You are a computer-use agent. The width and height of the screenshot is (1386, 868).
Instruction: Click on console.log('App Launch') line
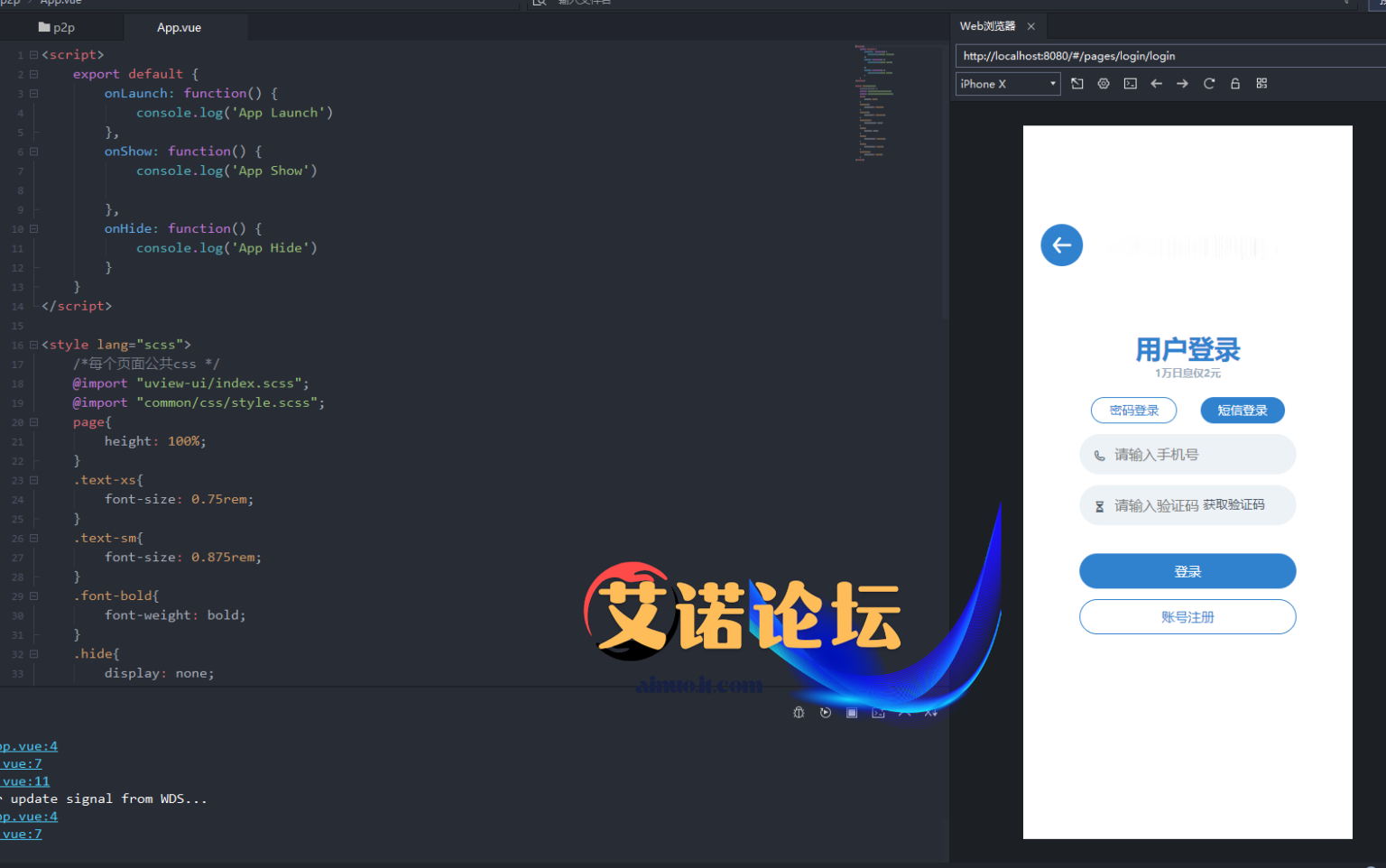click(235, 113)
